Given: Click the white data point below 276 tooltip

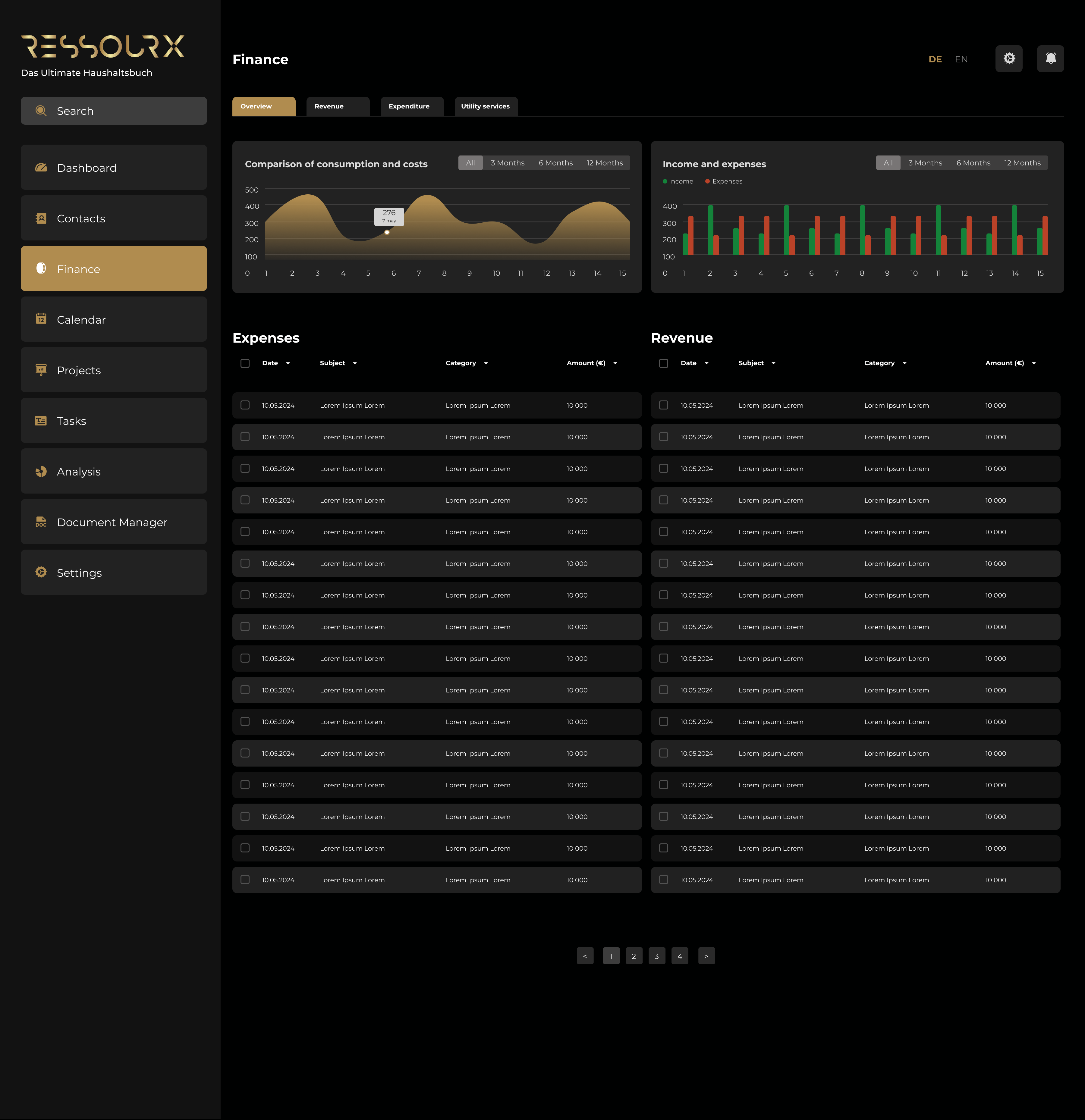Looking at the screenshot, I should point(387,232).
